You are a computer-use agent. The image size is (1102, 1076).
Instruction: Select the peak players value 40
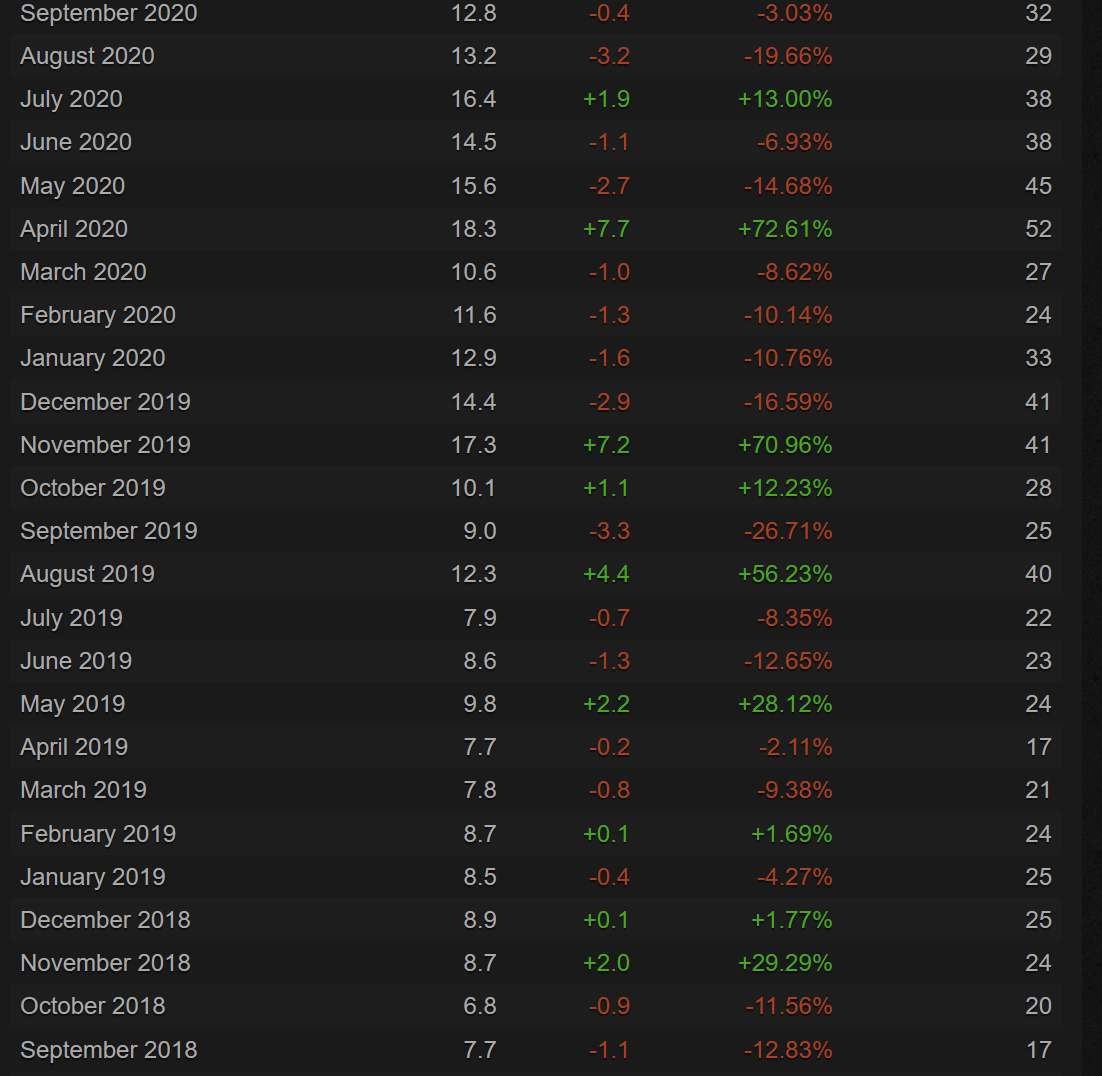tap(1039, 574)
